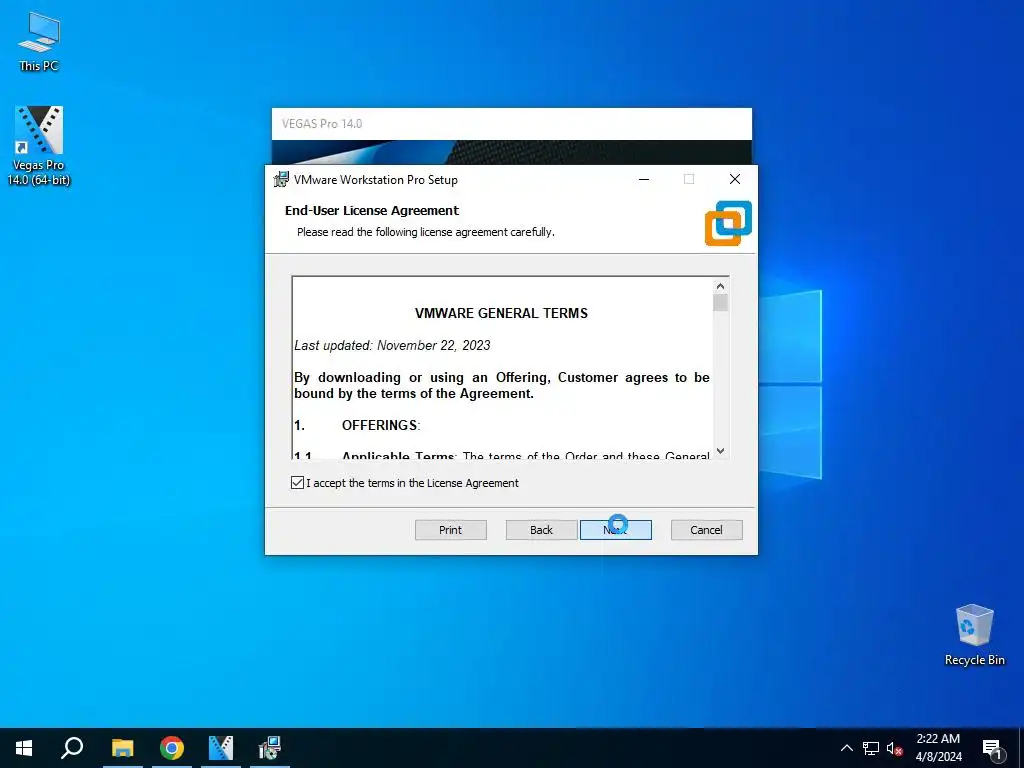Open the taskbar clock showing 2:22 AM

click(x=938, y=748)
